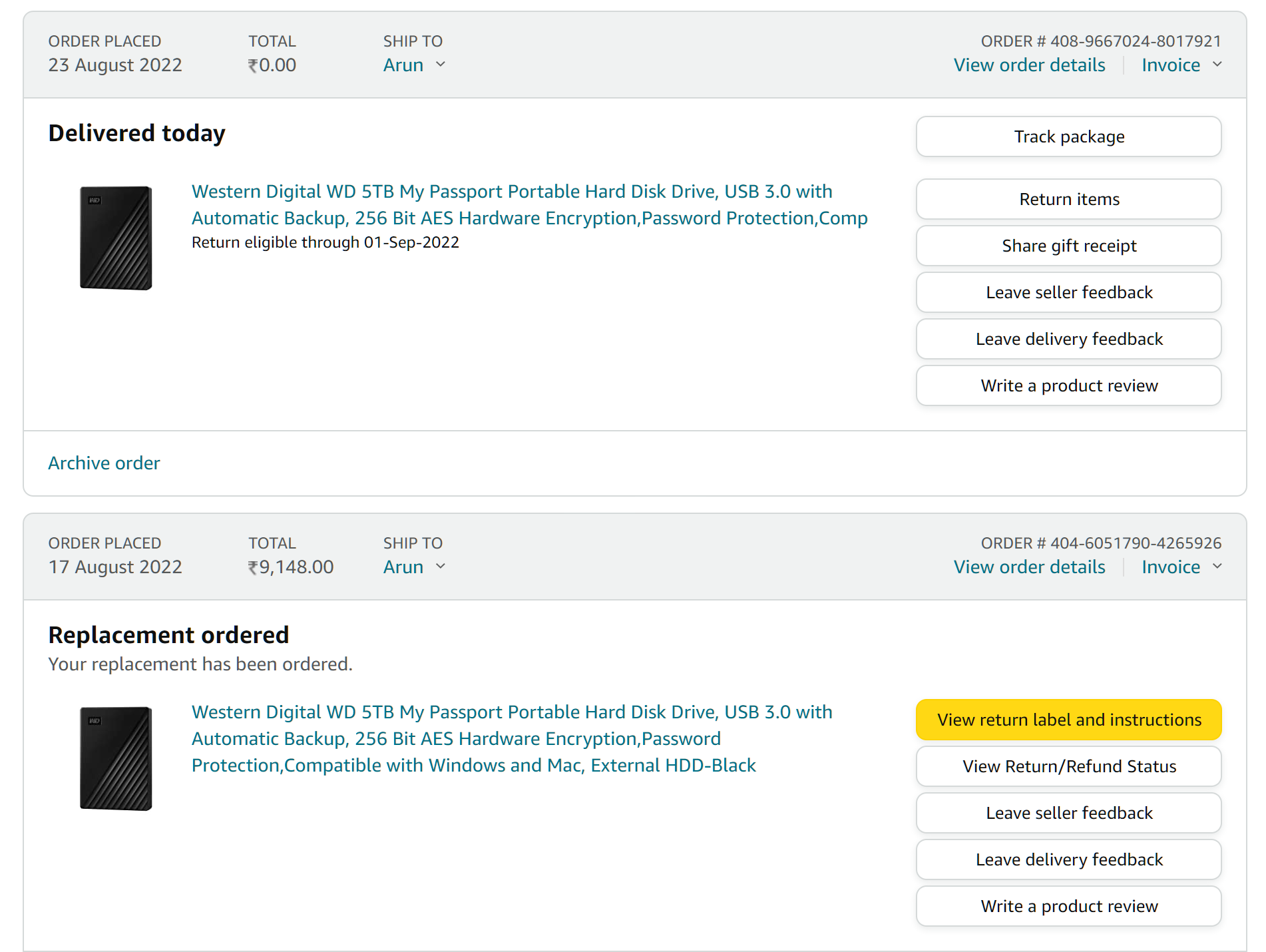The image size is (1266, 952).
Task: Open the Invoice dropdown for order 404-6051790-4265926
Action: pos(1181,567)
